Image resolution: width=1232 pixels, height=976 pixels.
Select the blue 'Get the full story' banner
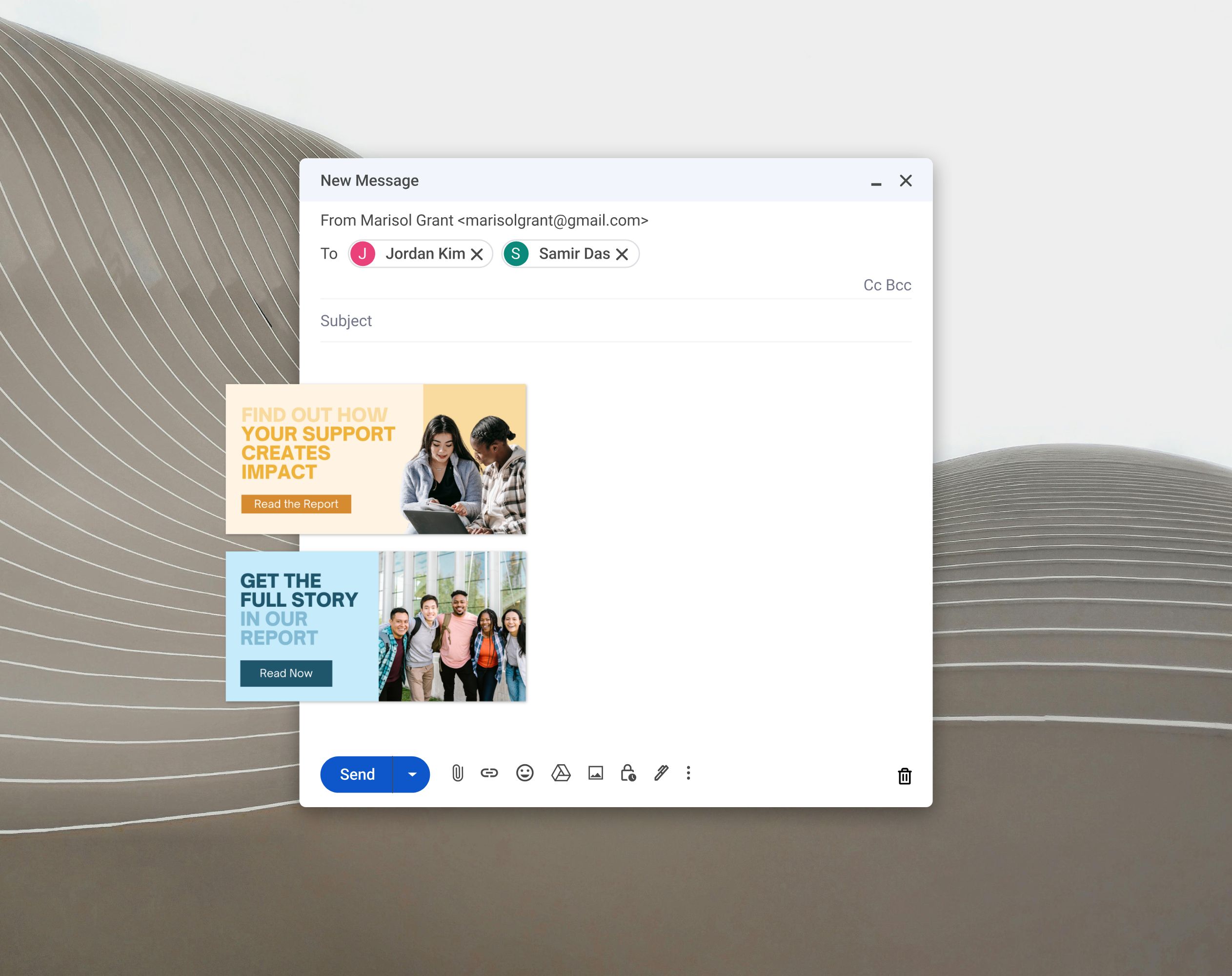pyautogui.click(x=375, y=626)
